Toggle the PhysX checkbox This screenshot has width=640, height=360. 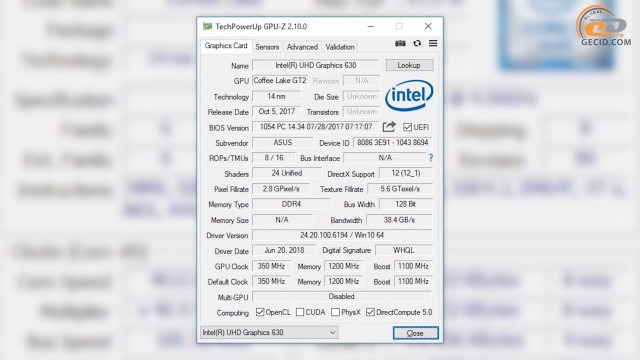[336, 312]
